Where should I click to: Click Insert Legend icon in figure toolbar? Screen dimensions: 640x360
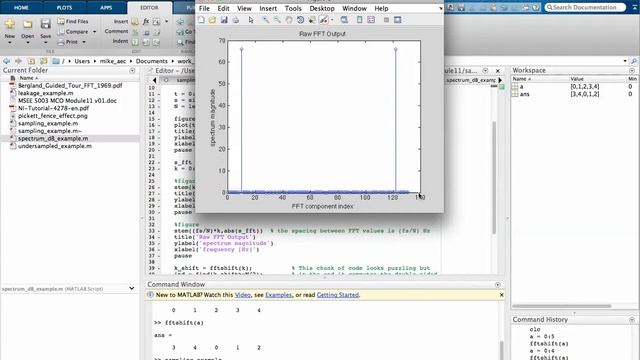371,20
